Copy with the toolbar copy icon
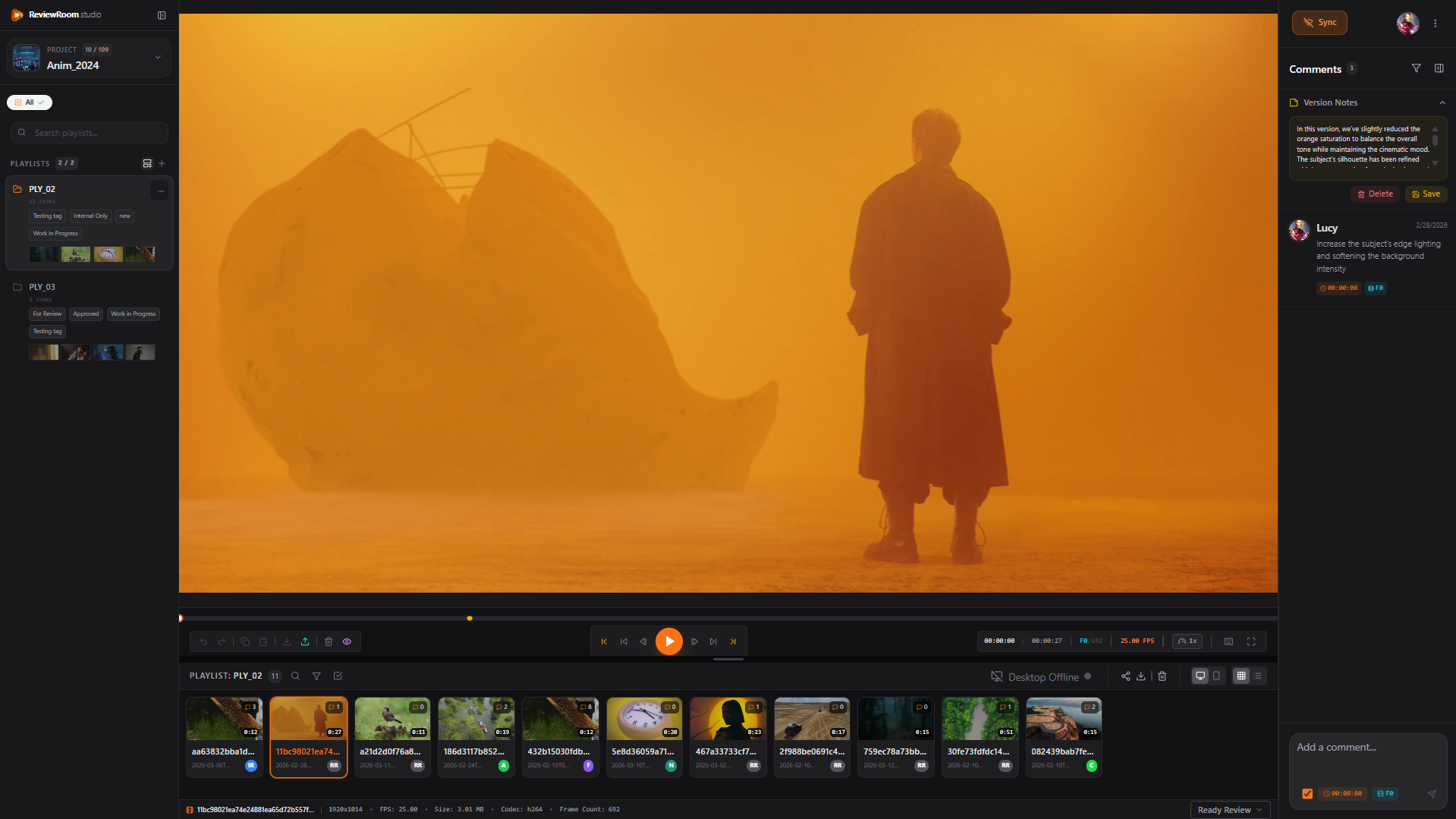 pos(245,642)
